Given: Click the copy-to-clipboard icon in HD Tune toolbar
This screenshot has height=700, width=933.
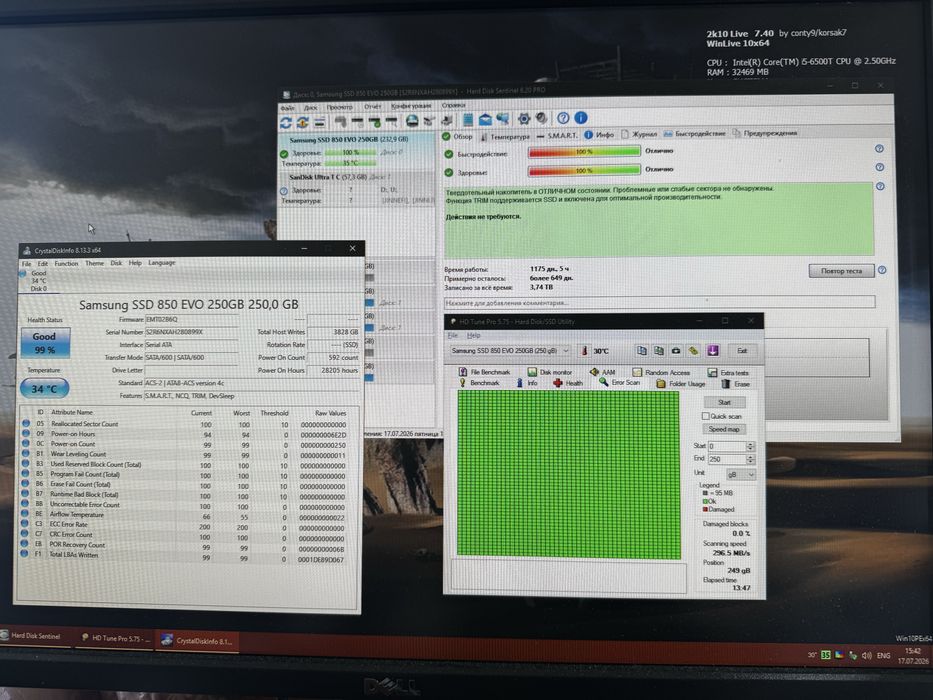Looking at the screenshot, I should pos(641,351).
